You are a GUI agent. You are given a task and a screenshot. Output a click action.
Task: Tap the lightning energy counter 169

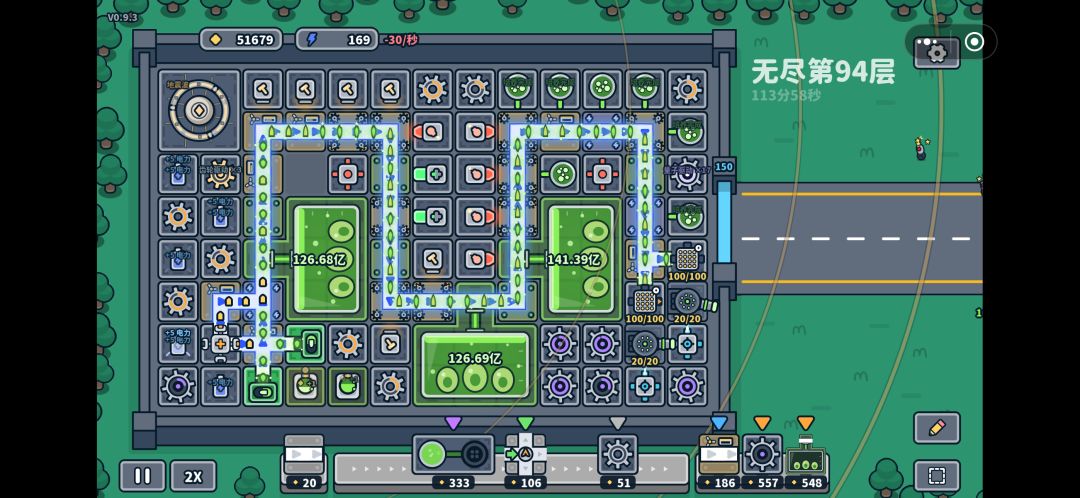(x=337, y=39)
